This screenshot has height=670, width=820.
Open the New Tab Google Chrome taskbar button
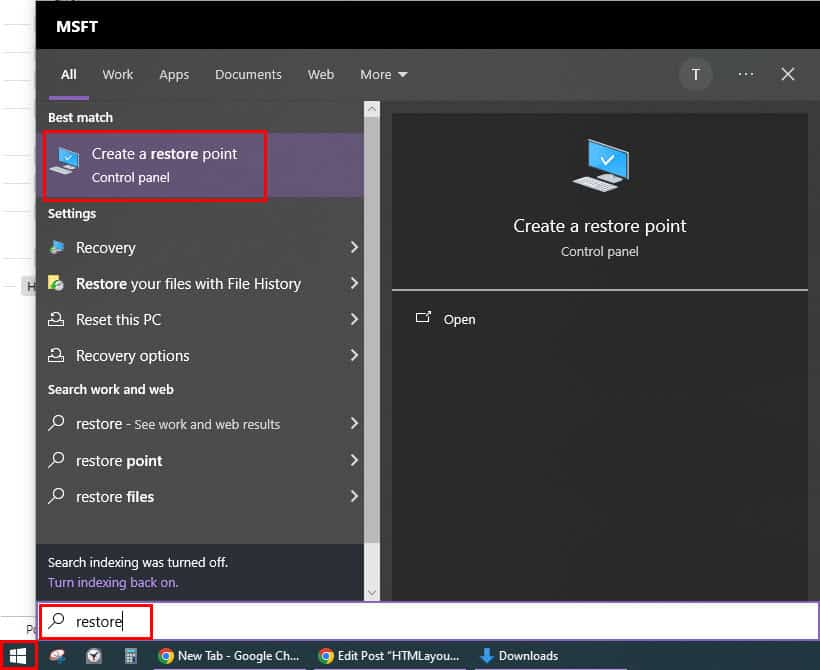pos(229,656)
